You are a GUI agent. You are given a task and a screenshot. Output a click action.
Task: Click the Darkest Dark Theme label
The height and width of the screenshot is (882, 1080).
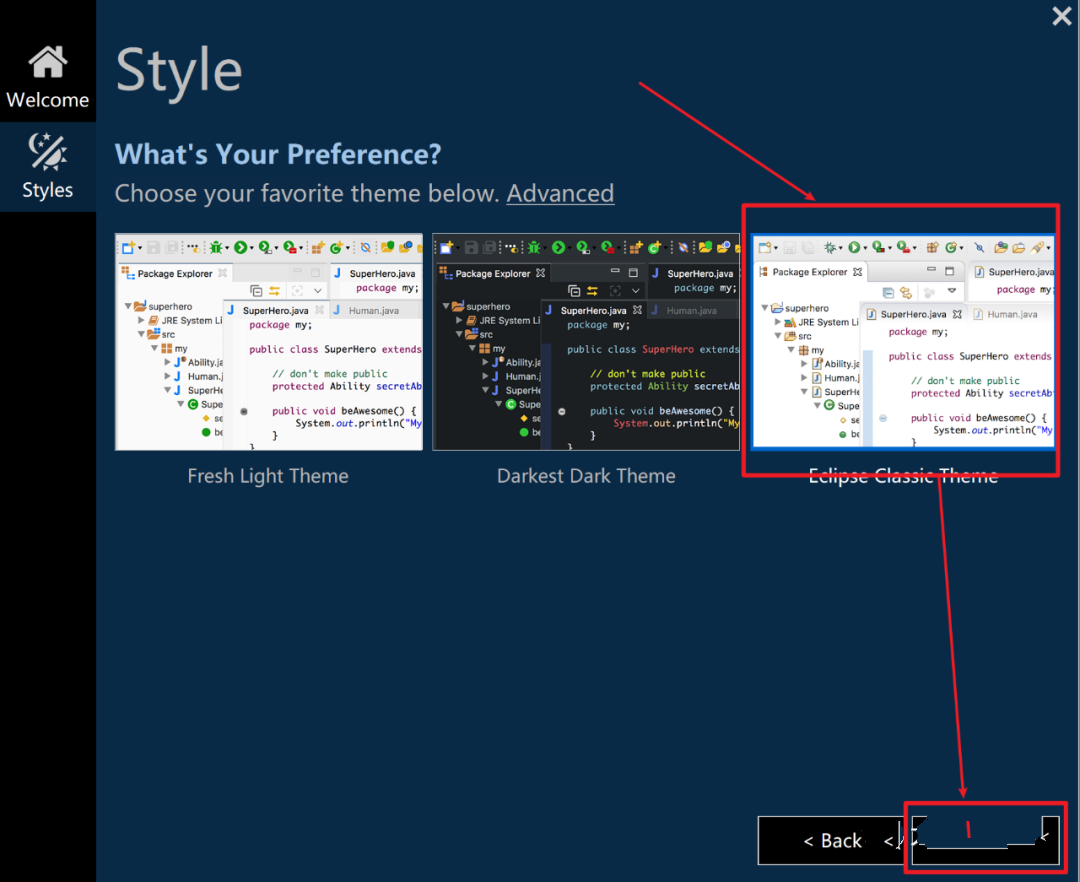pyautogui.click(x=586, y=476)
